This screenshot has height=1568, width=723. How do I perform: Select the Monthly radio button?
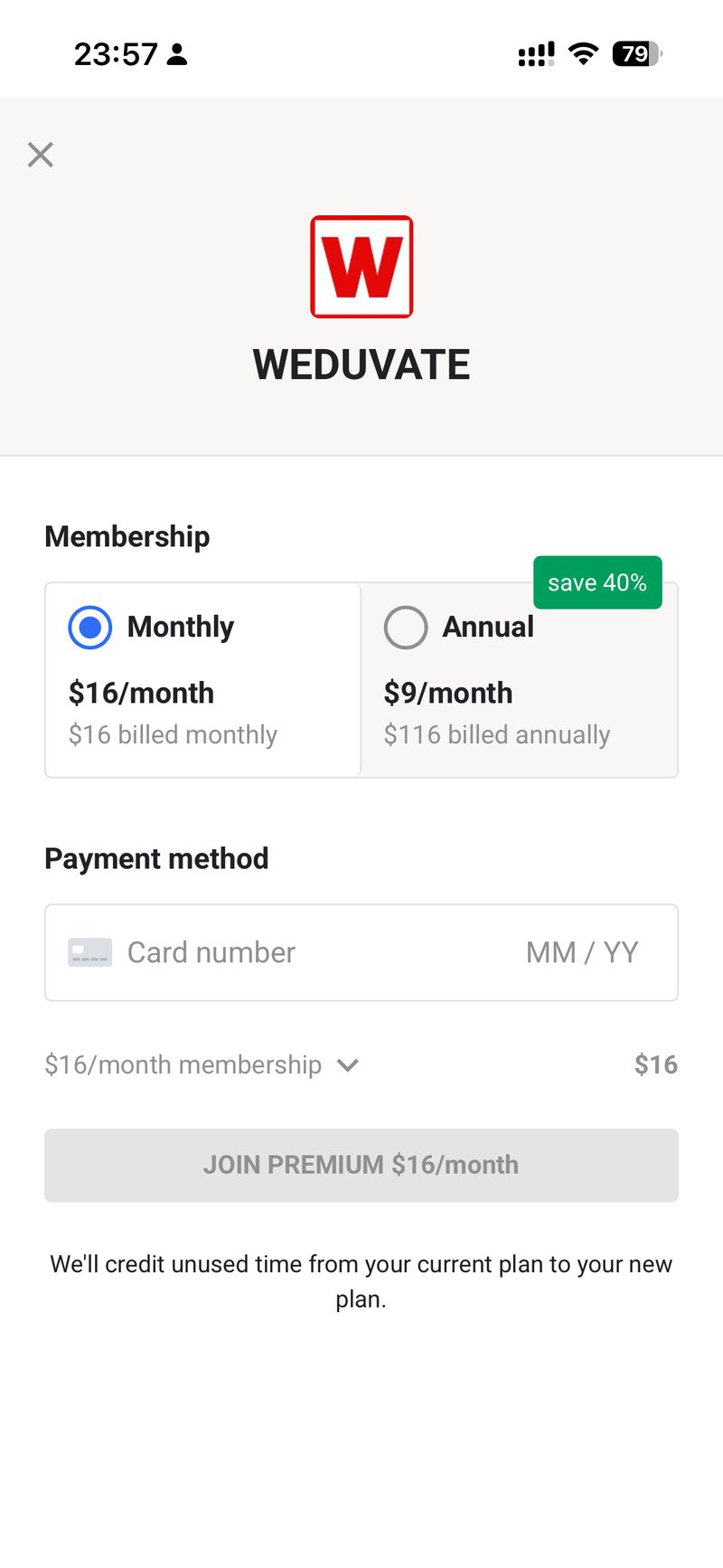point(90,627)
